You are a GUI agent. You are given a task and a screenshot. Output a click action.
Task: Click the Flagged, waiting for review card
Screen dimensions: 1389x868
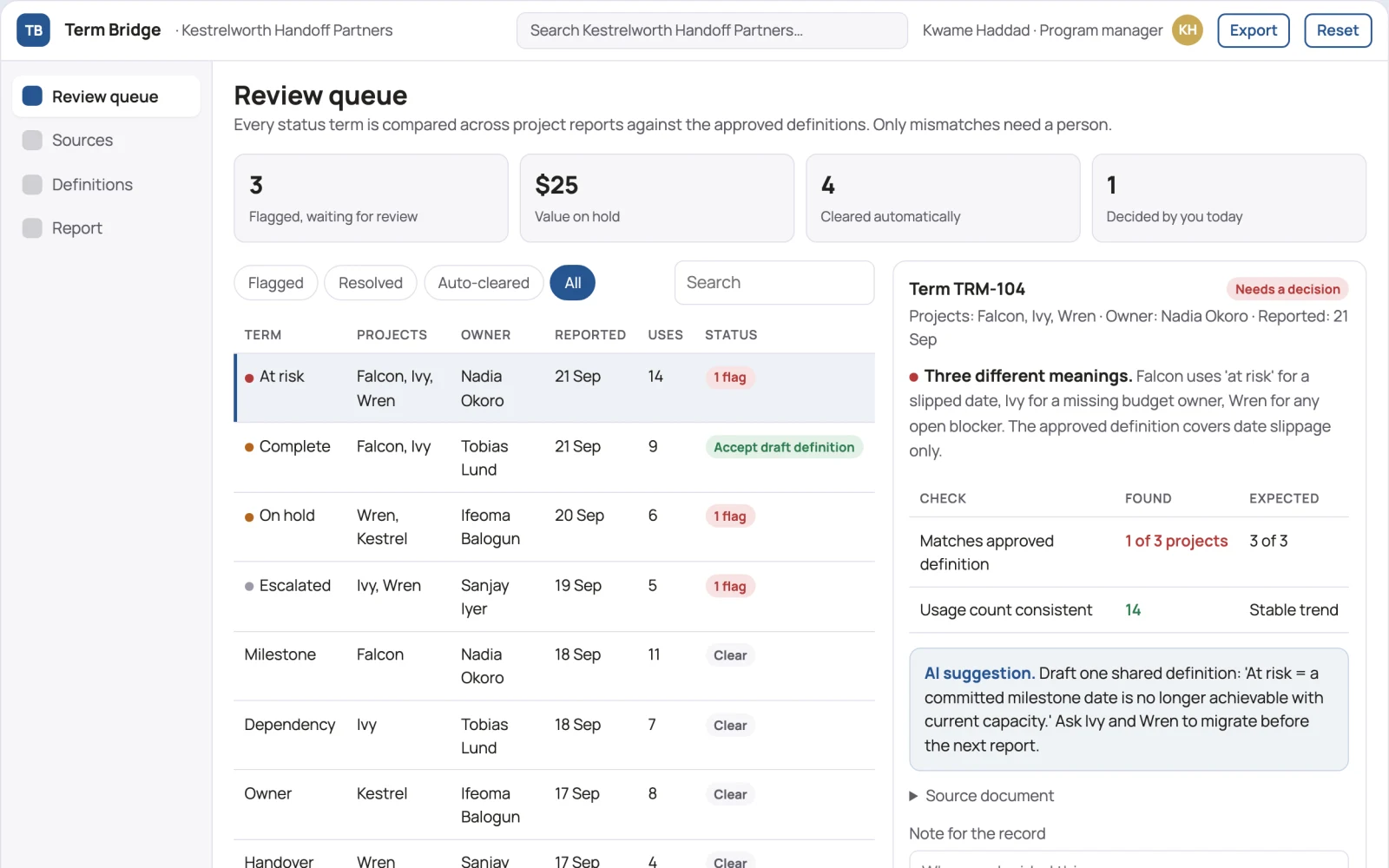371,198
